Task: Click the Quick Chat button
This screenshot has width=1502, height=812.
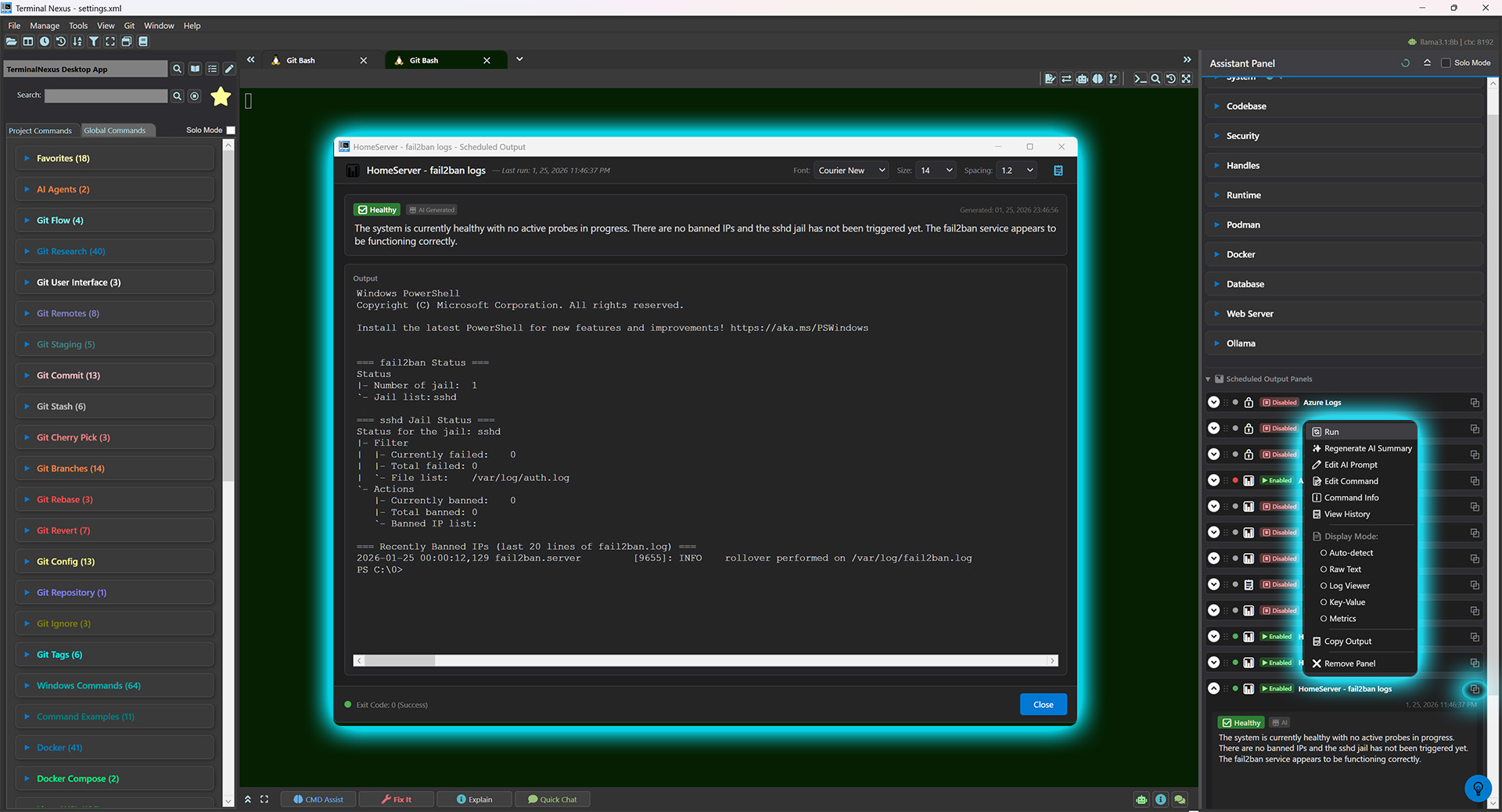Action: (552, 799)
